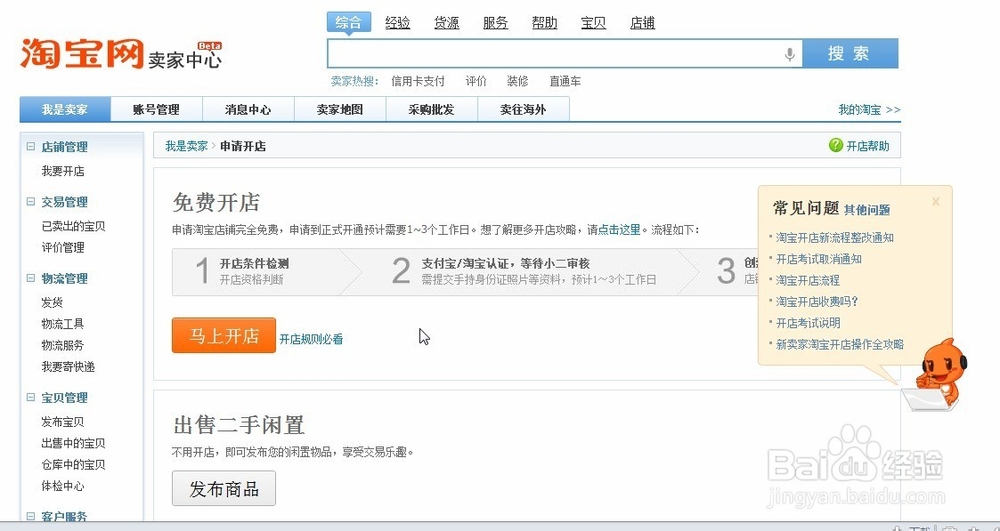1000x531 pixels.
Task: Collapse the 店铺管理 section
Action: (30, 147)
